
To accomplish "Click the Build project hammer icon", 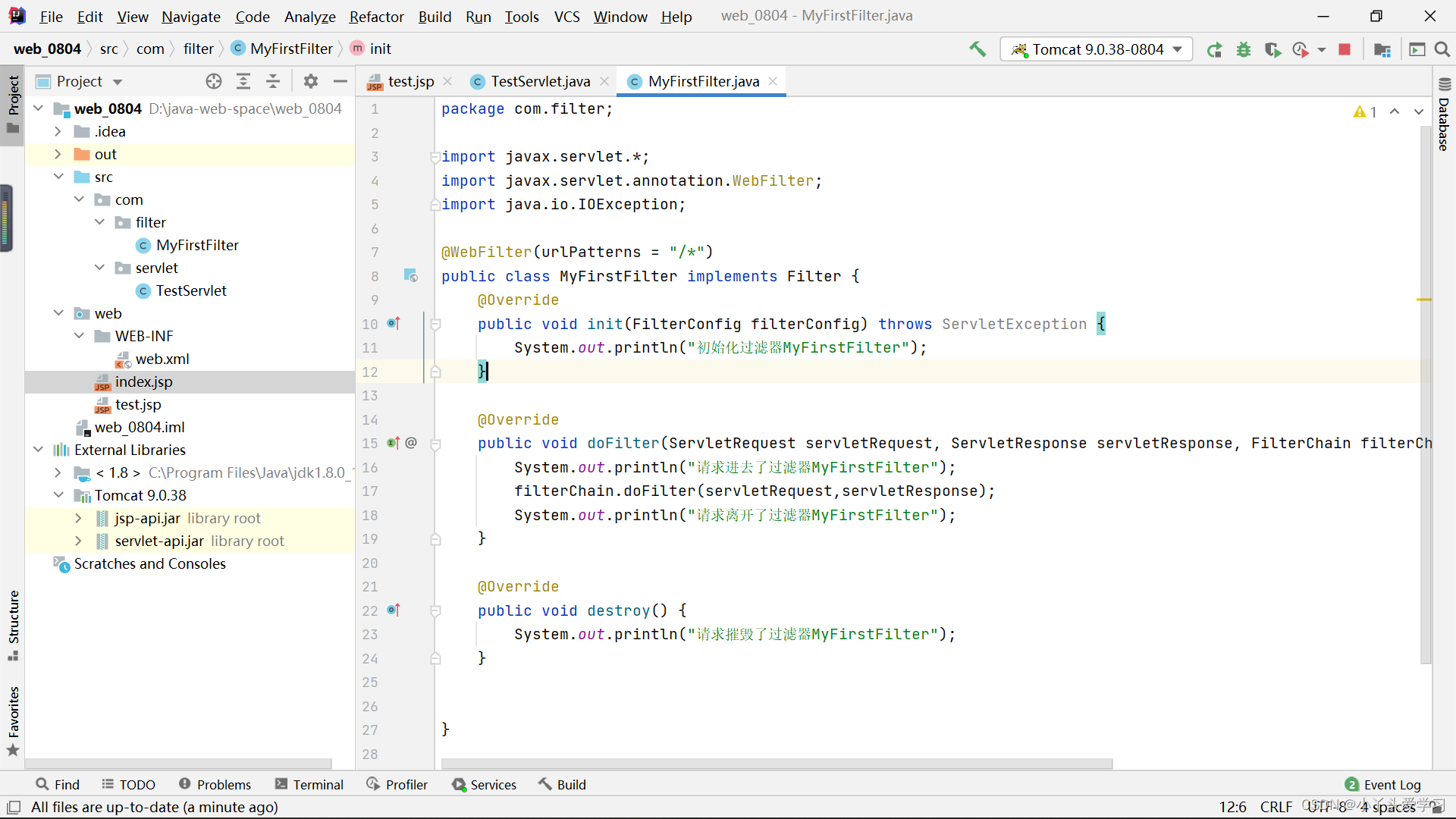I will coord(977,49).
